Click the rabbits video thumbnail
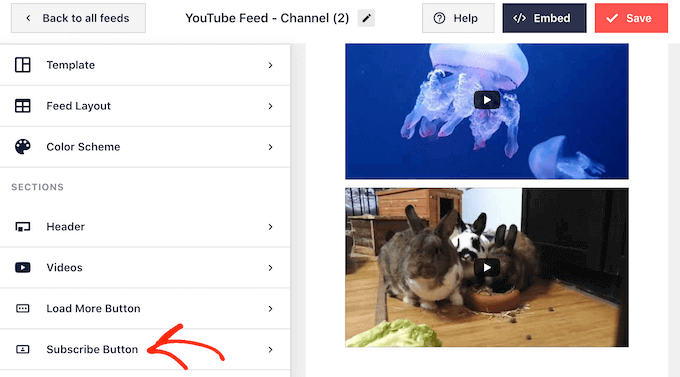680x377 pixels. click(487, 267)
